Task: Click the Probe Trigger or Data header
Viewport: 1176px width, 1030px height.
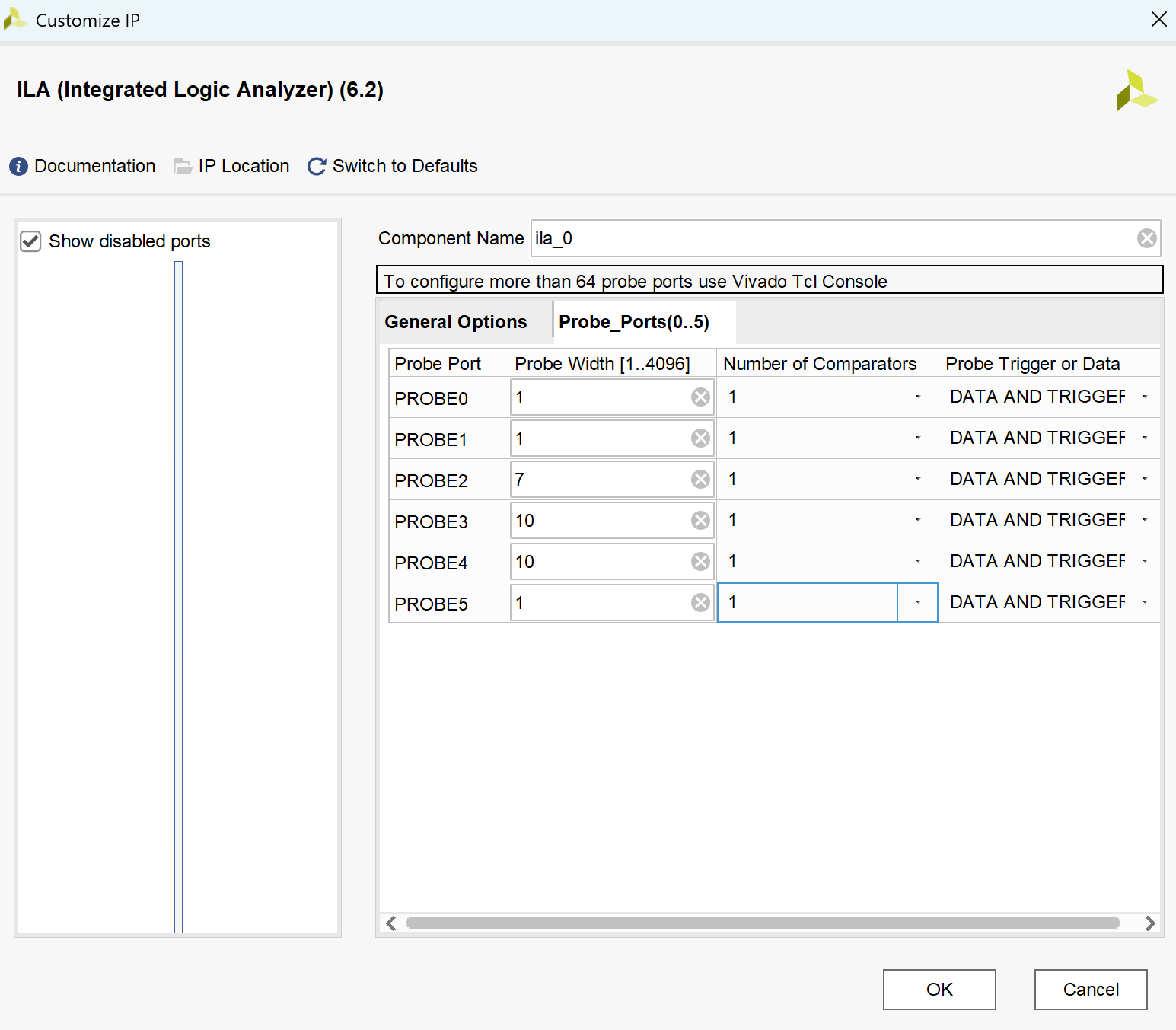Action: (x=1050, y=363)
